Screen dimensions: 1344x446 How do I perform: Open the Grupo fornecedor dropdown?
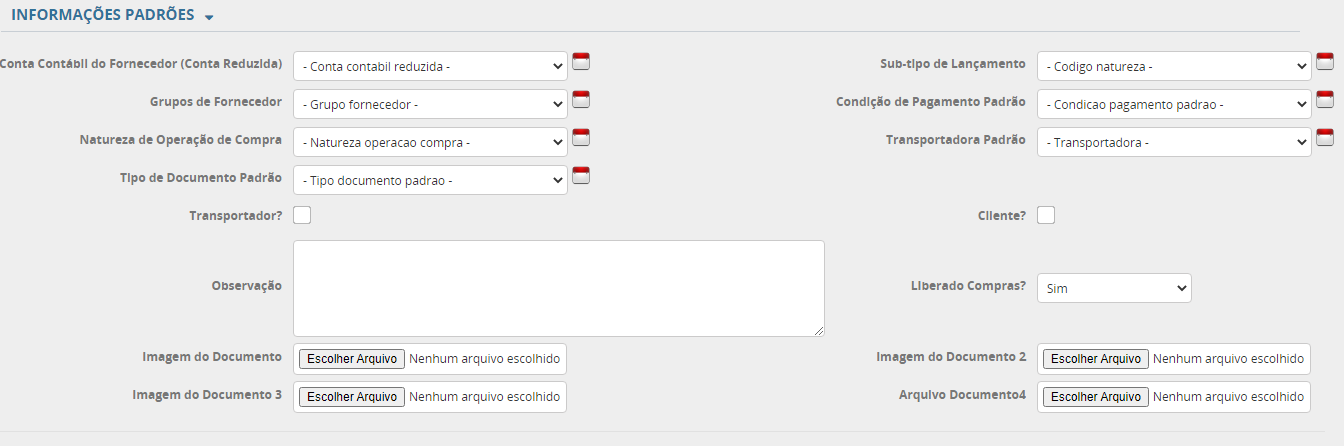430,104
